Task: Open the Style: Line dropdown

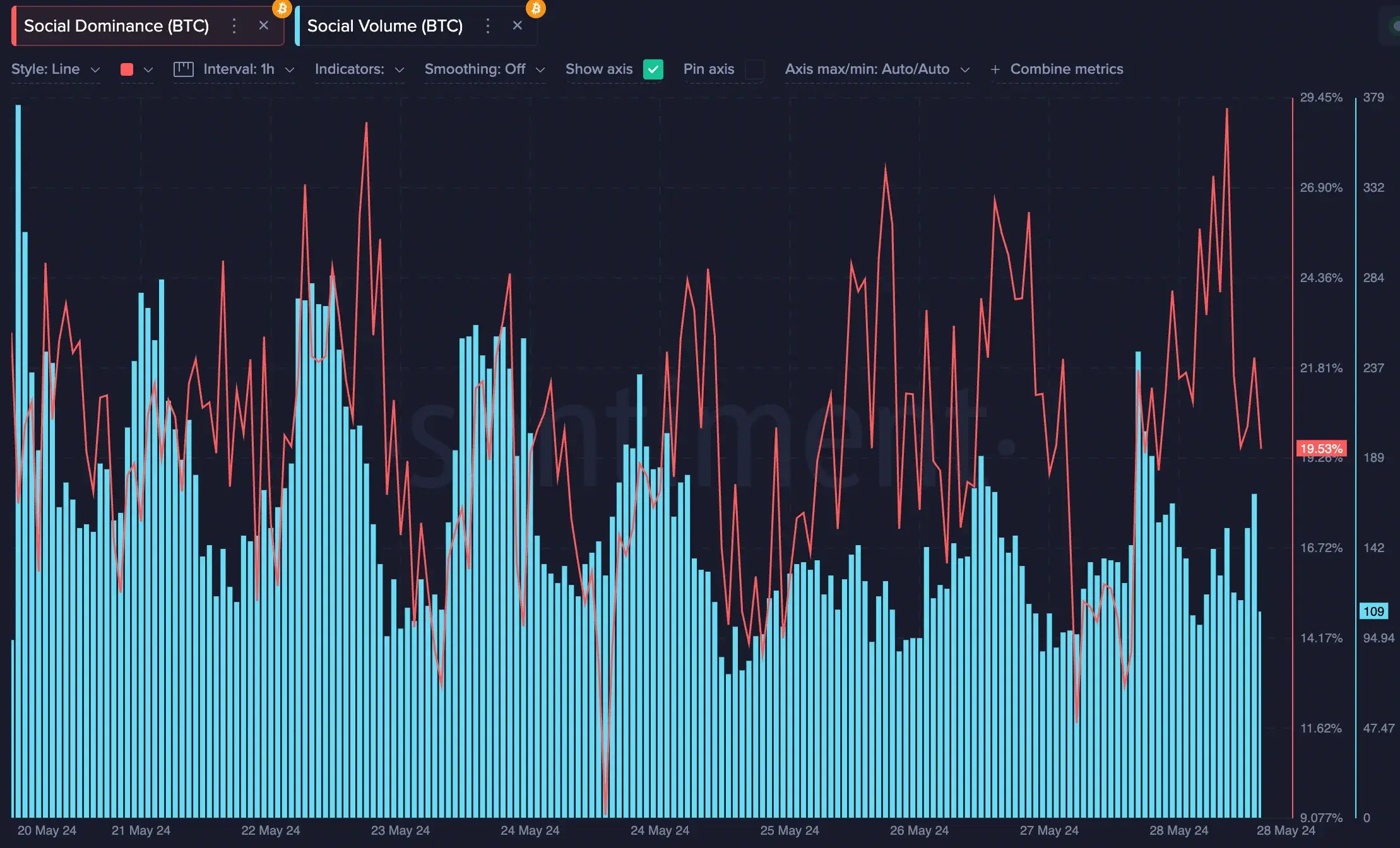Action: click(56, 69)
